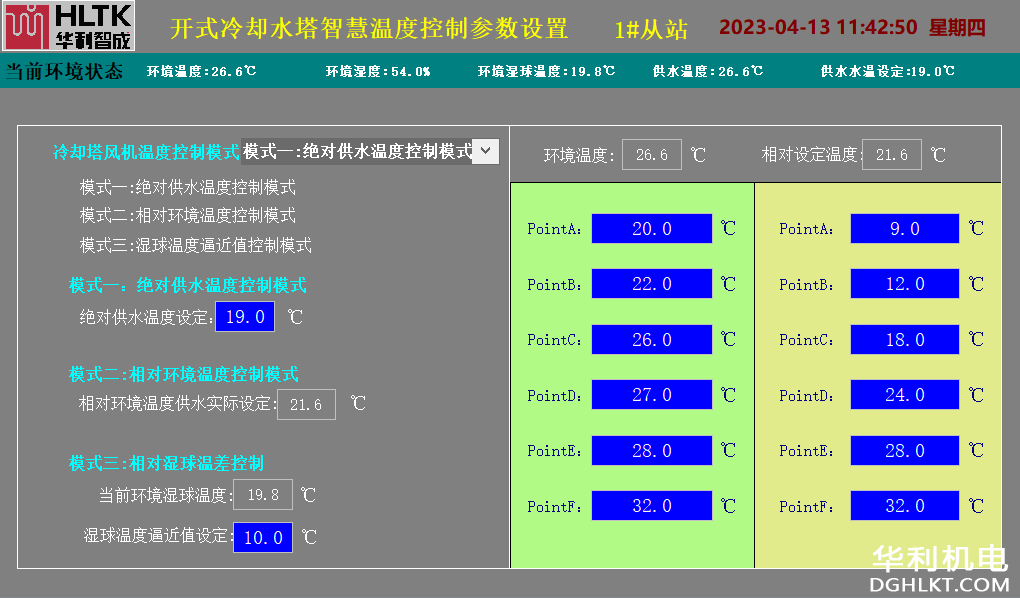The image size is (1020, 598).
Task: Change PointF value 32.0 in green panel
Action: [x=652, y=506]
